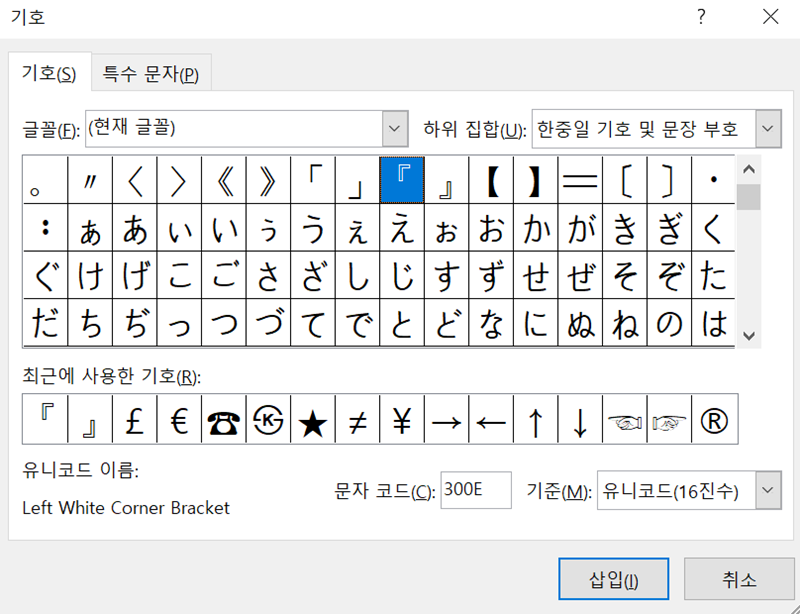Image resolution: width=800 pixels, height=614 pixels.
Task: Pick the telephone symbol from recent symbols
Action: coord(224,419)
